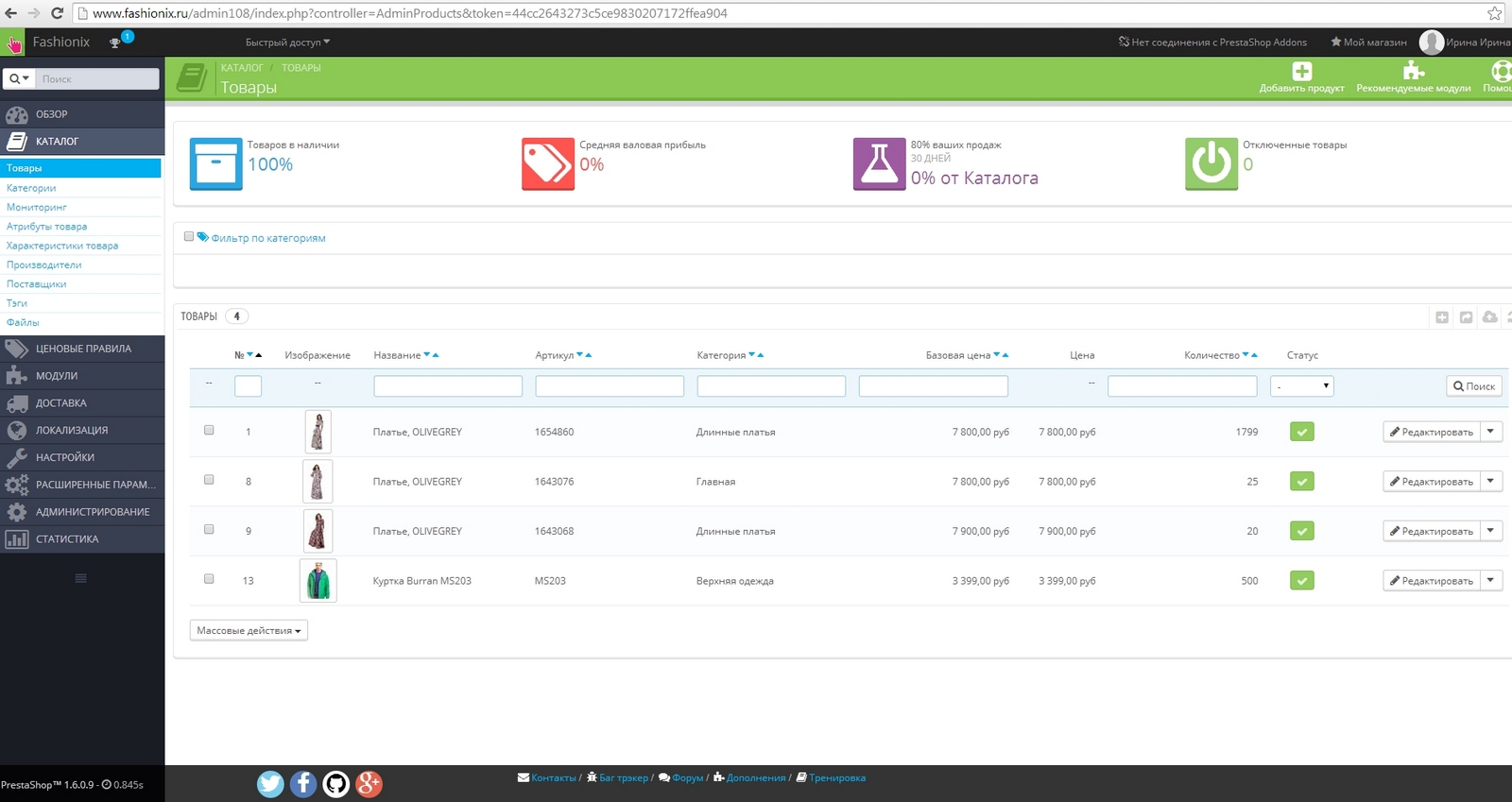This screenshot has height=802, width=1512.
Task: Click the browser back arrow
Action: tap(11, 13)
